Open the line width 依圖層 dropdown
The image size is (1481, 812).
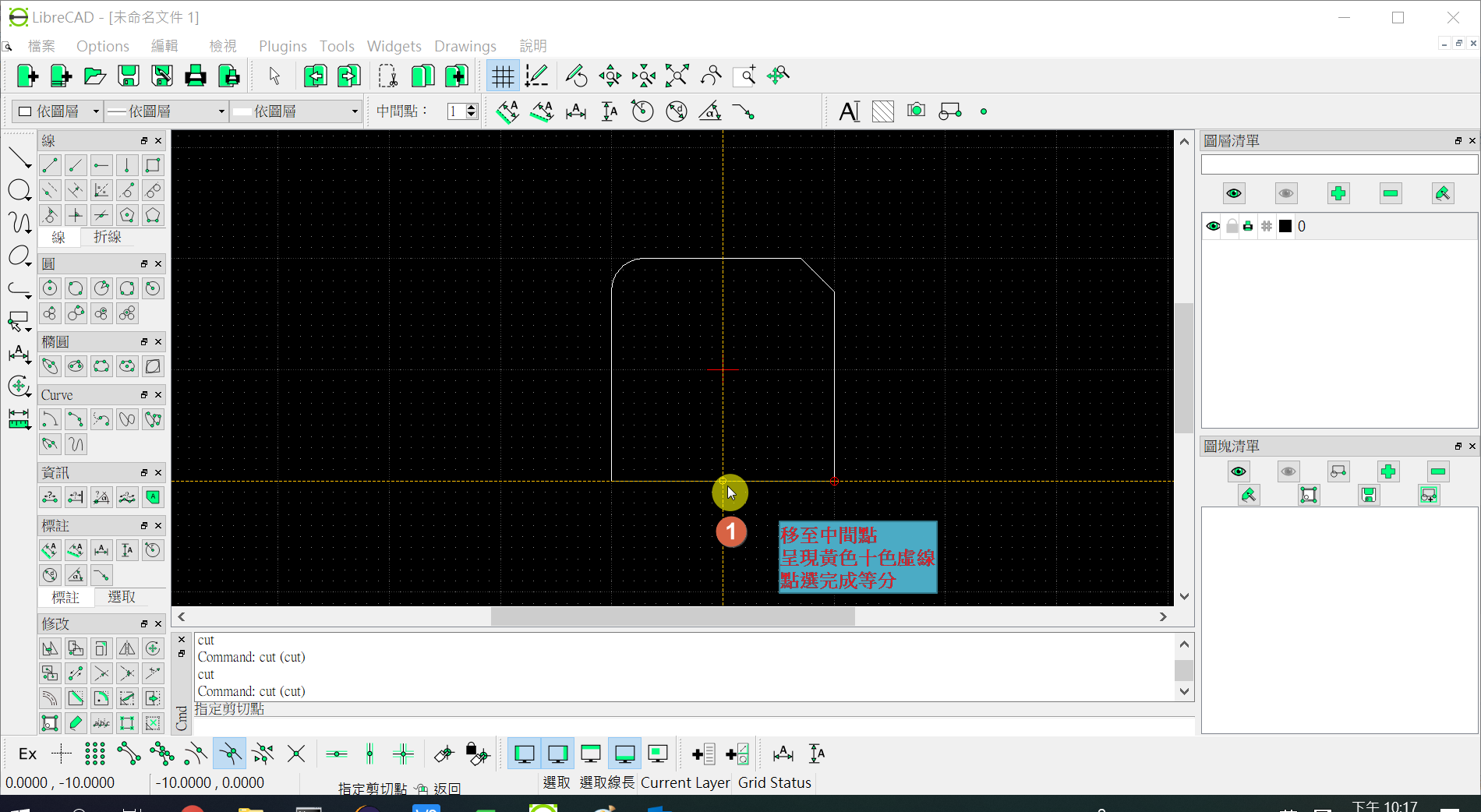(166, 111)
